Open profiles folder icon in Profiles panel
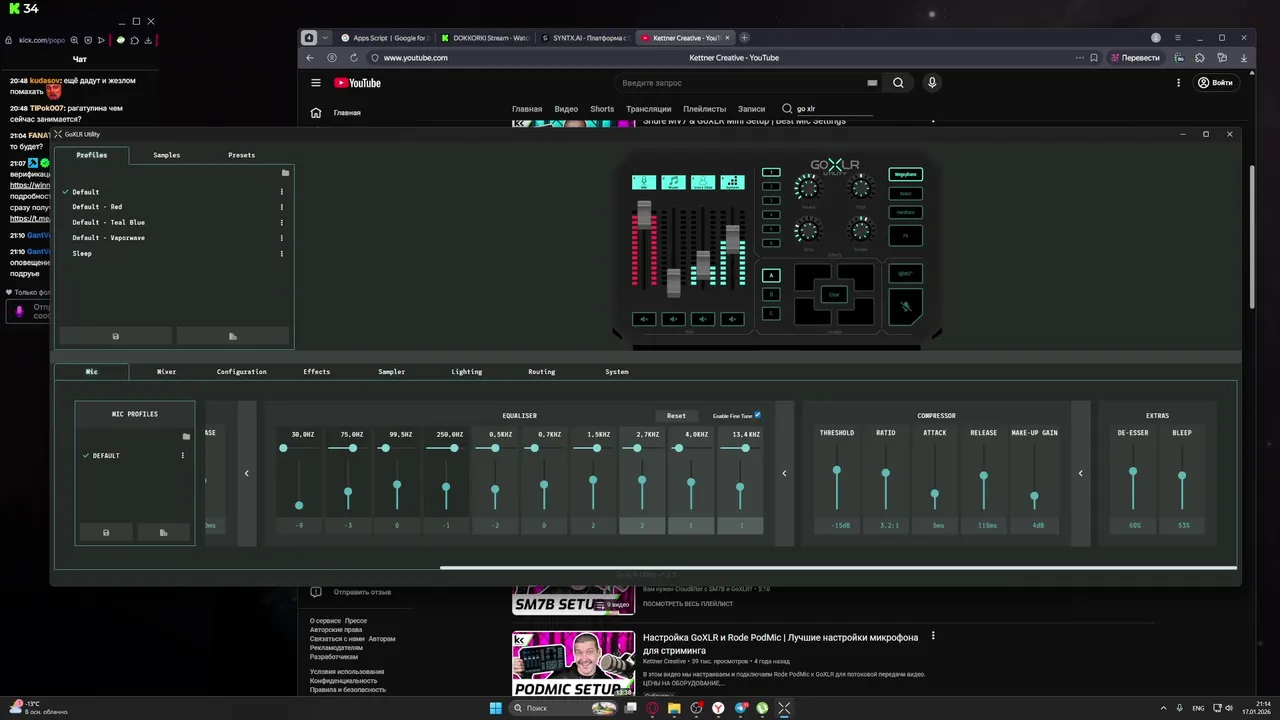 click(285, 173)
